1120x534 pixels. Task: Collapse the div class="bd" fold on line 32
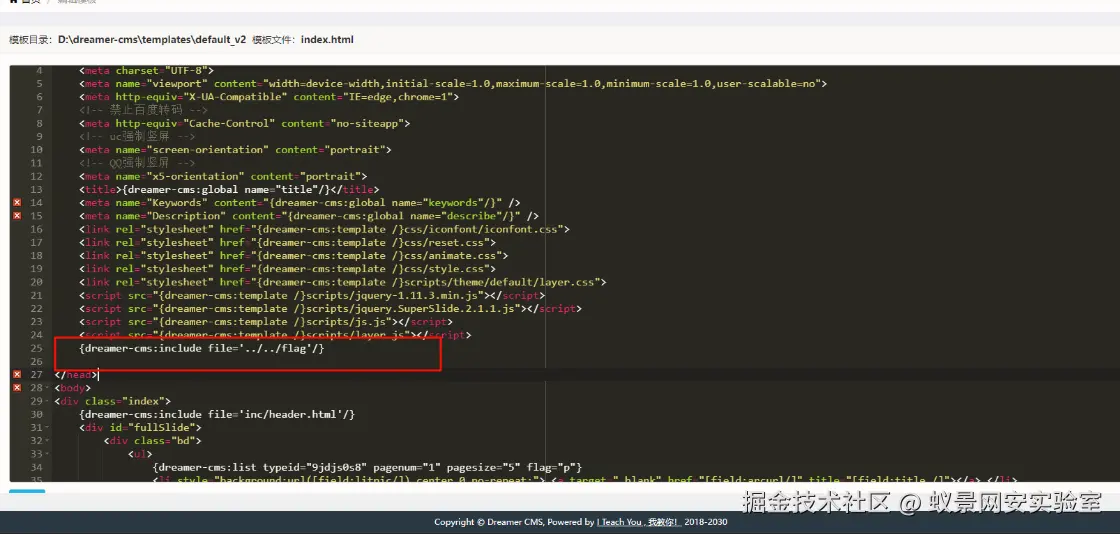tap(47, 440)
